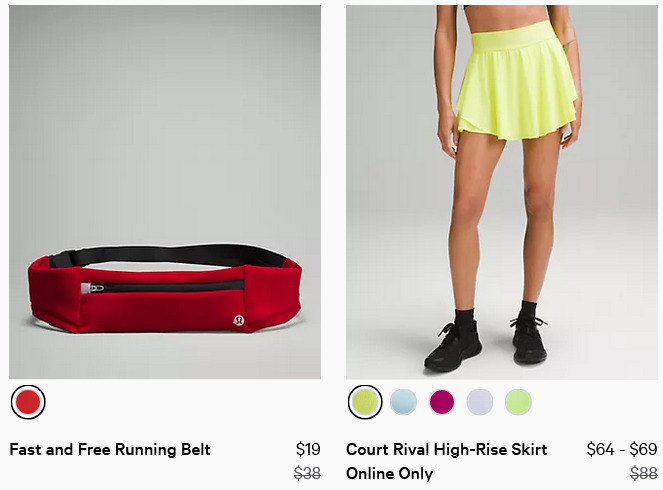The image size is (663, 490).
Task: Click the $64 - $69 price range
Action: click(x=622, y=449)
